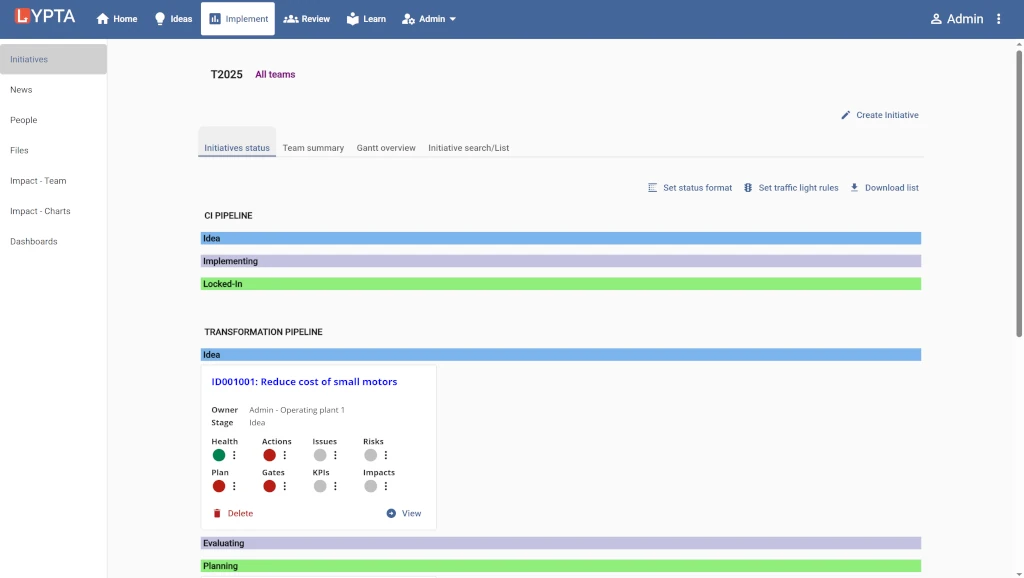Switch to Gantt overview tab

tap(386, 148)
